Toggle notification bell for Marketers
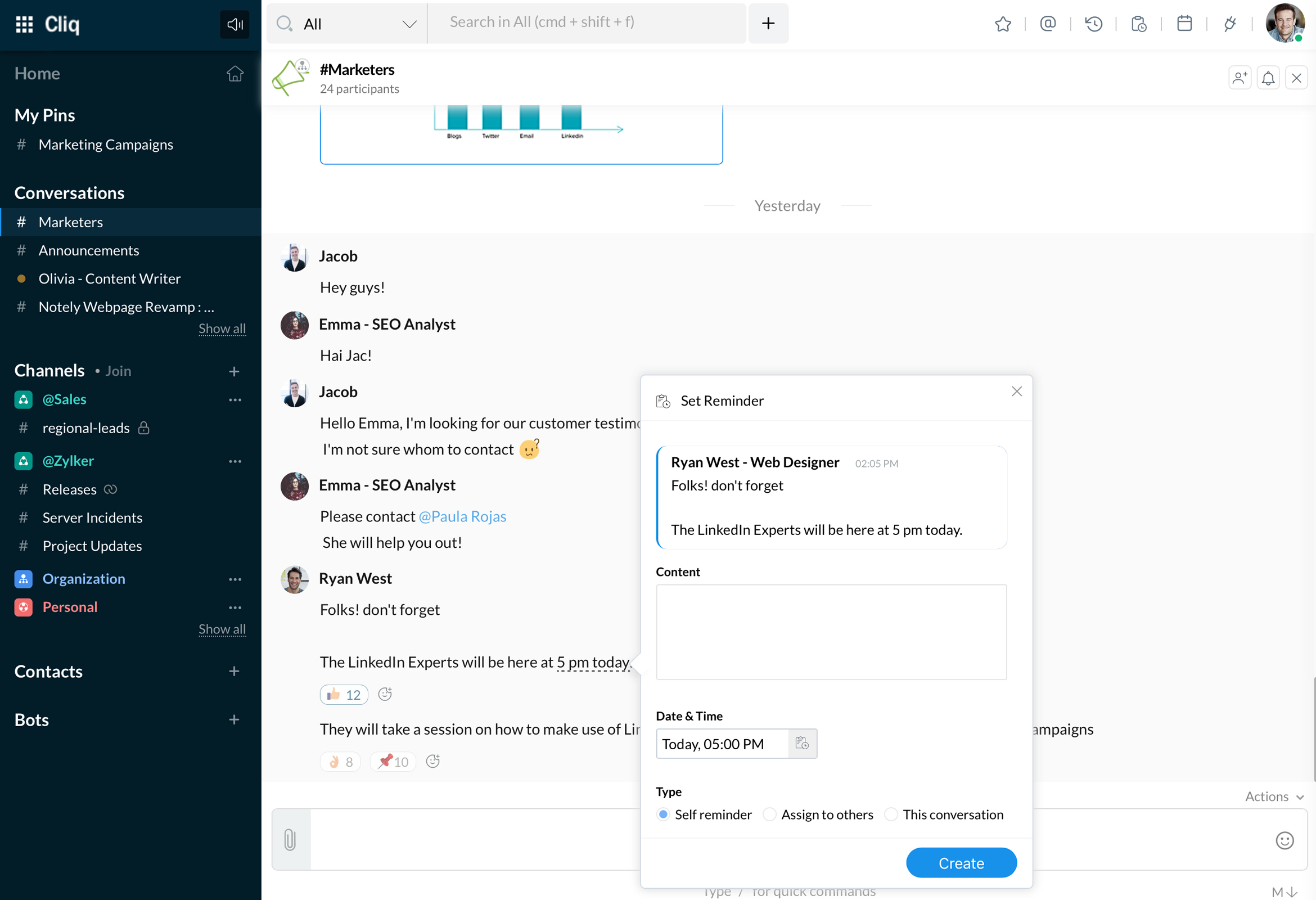The width and height of the screenshot is (1316, 900). pyautogui.click(x=1268, y=78)
